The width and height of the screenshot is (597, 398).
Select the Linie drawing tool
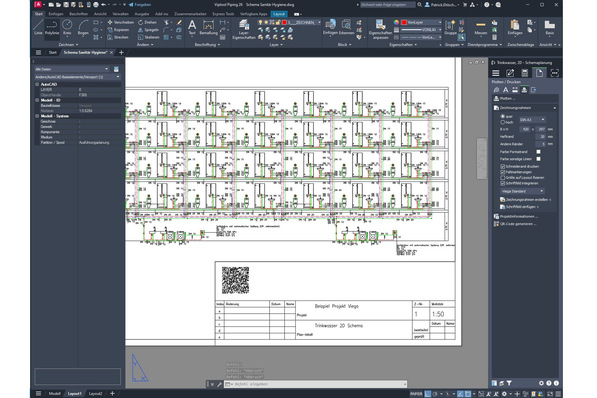coord(38,27)
